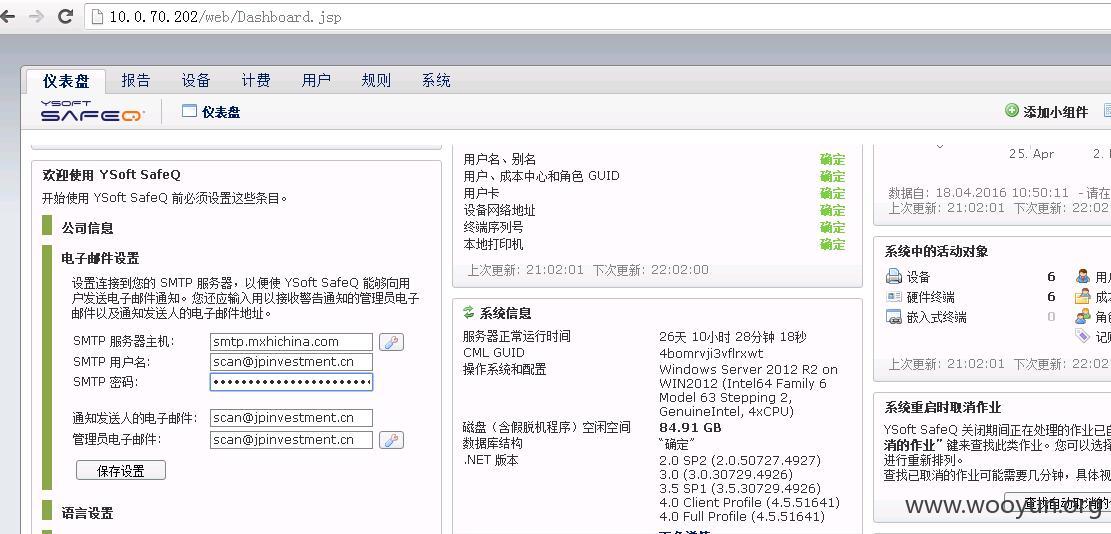Click the 系统重启时取消作业 panel title
Image resolution: width=1111 pixels, height=534 pixels.
[943, 407]
